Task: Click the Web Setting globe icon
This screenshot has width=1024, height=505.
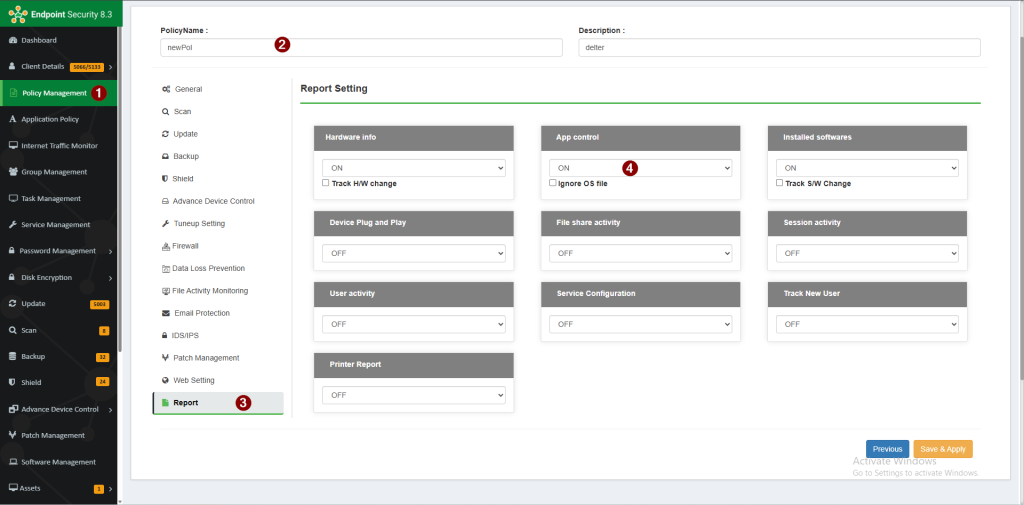Action: point(165,381)
